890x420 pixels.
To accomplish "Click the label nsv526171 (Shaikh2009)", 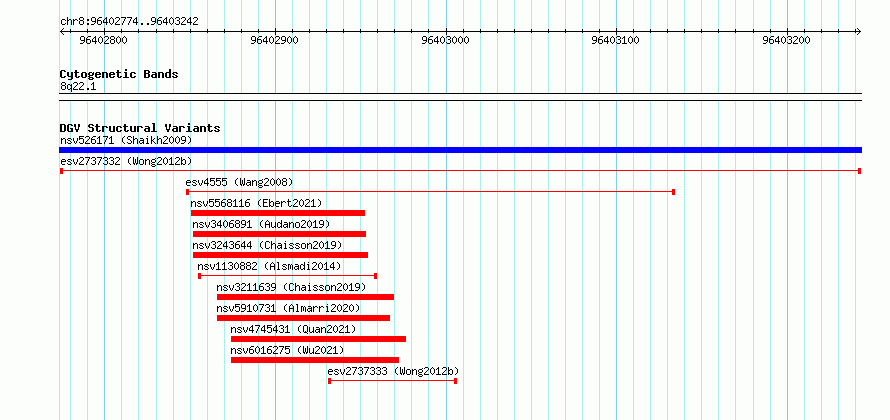I will (x=126, y=140).
